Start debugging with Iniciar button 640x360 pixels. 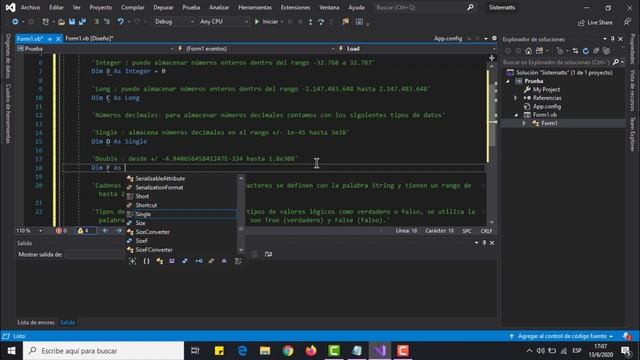pyautogui.click(x=267, y=22)
